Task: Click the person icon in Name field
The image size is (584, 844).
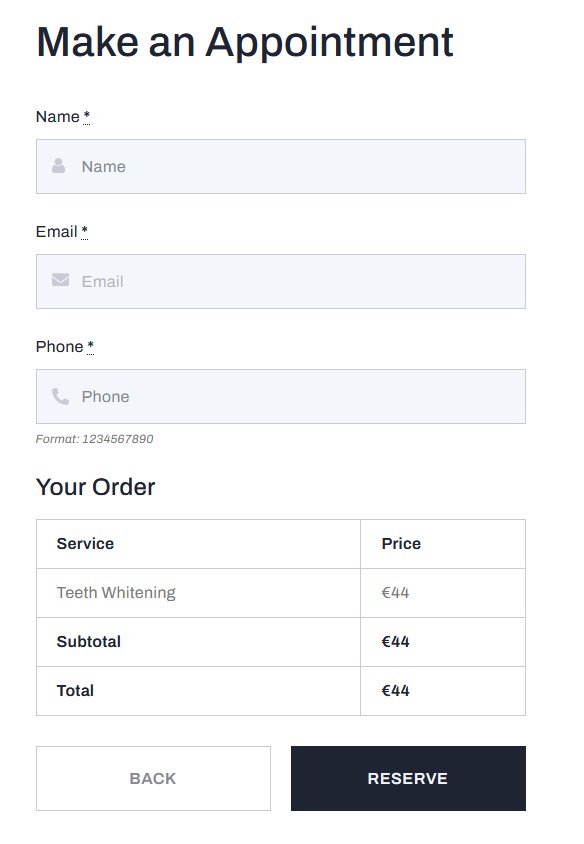Action: 59,166
